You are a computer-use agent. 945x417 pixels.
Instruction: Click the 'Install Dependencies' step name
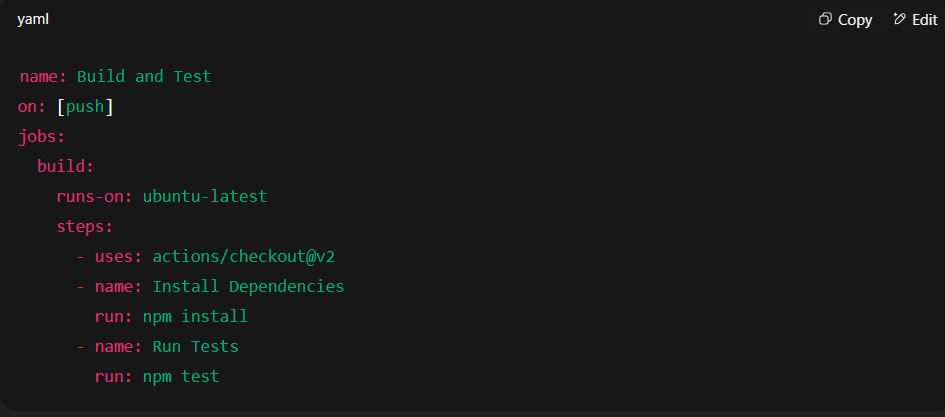248,287
